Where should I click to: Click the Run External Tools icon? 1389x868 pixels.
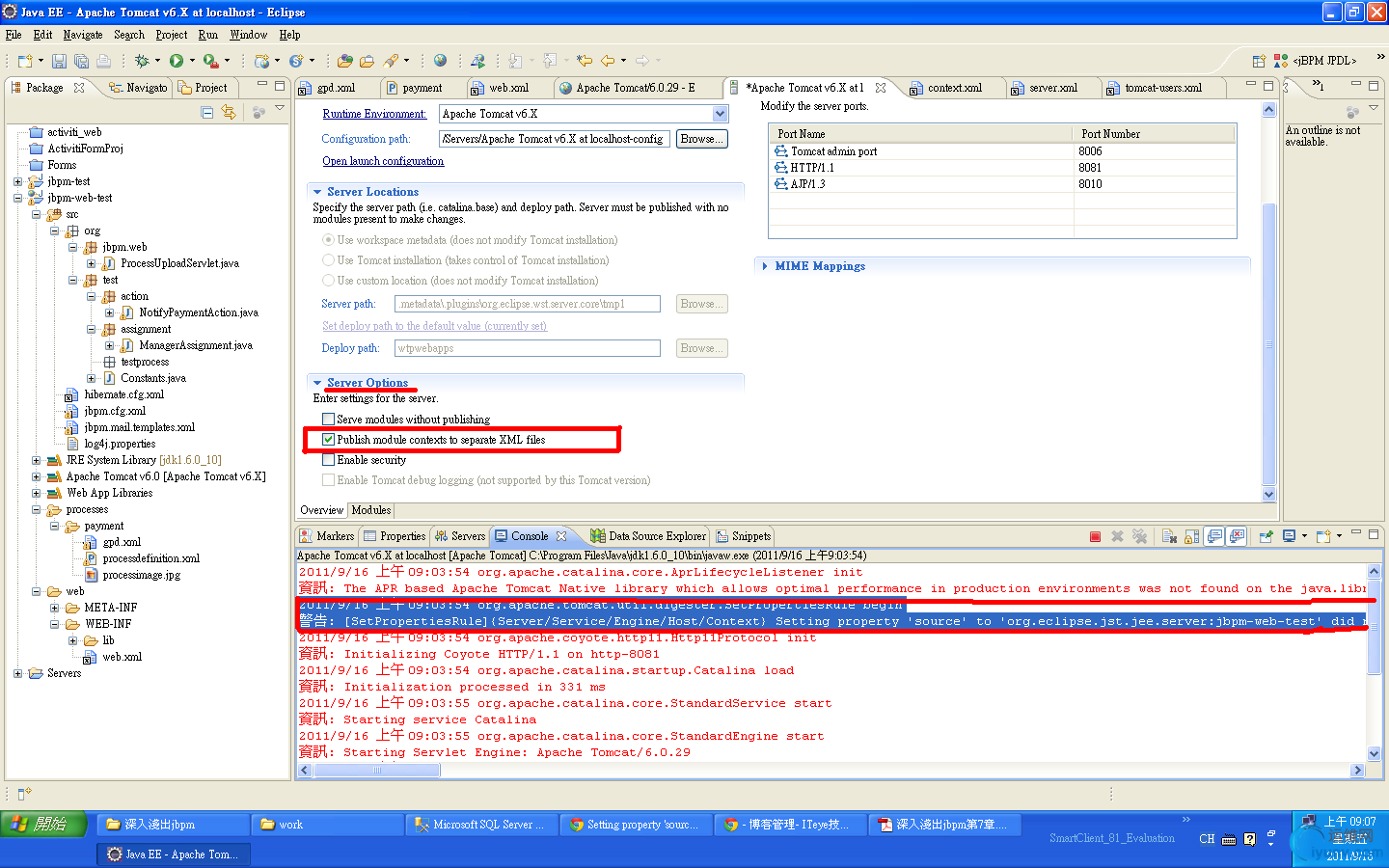point(210,61)
